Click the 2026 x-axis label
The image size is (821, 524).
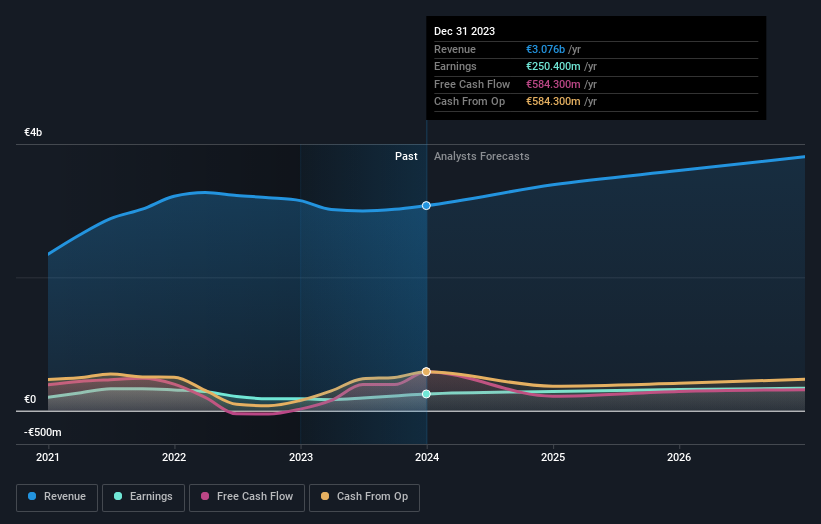pos(679,458)
